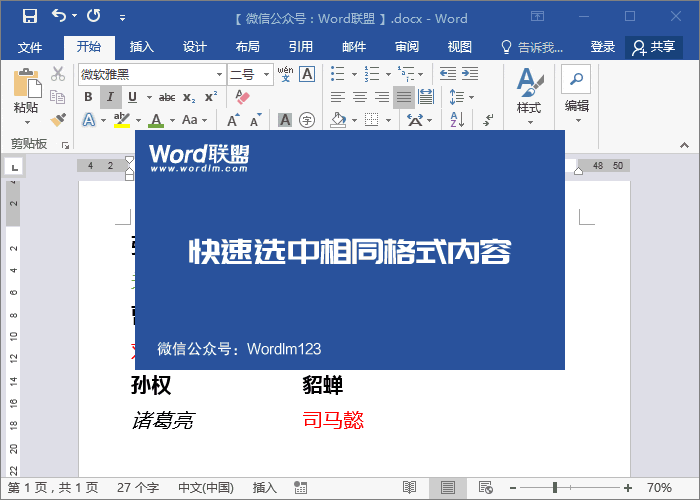Toggle Underline formatting
Screen dimensions: 700x500
[133, 97]
